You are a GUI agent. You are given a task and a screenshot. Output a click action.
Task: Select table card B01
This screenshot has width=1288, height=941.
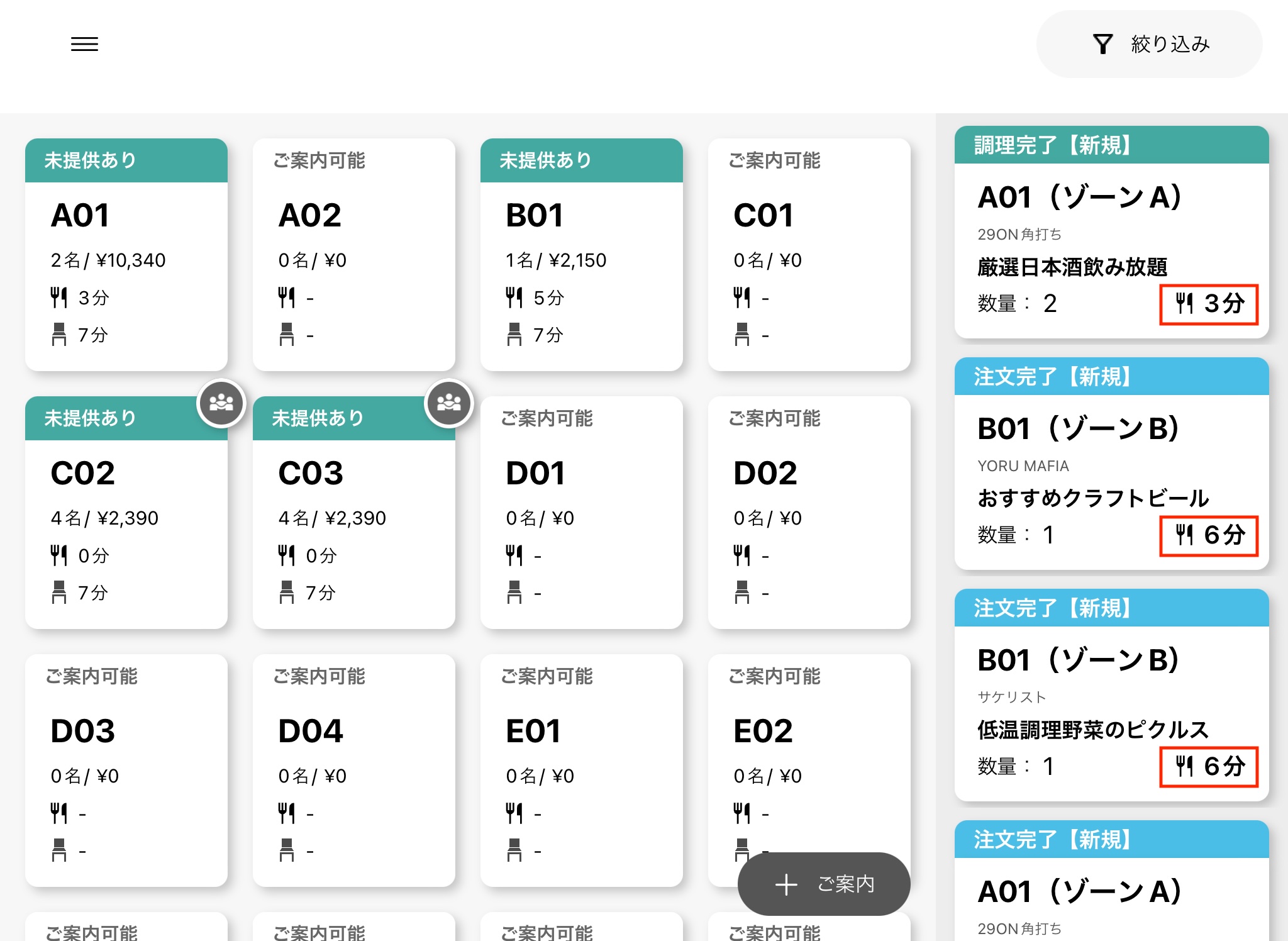(x=582, y=255)
